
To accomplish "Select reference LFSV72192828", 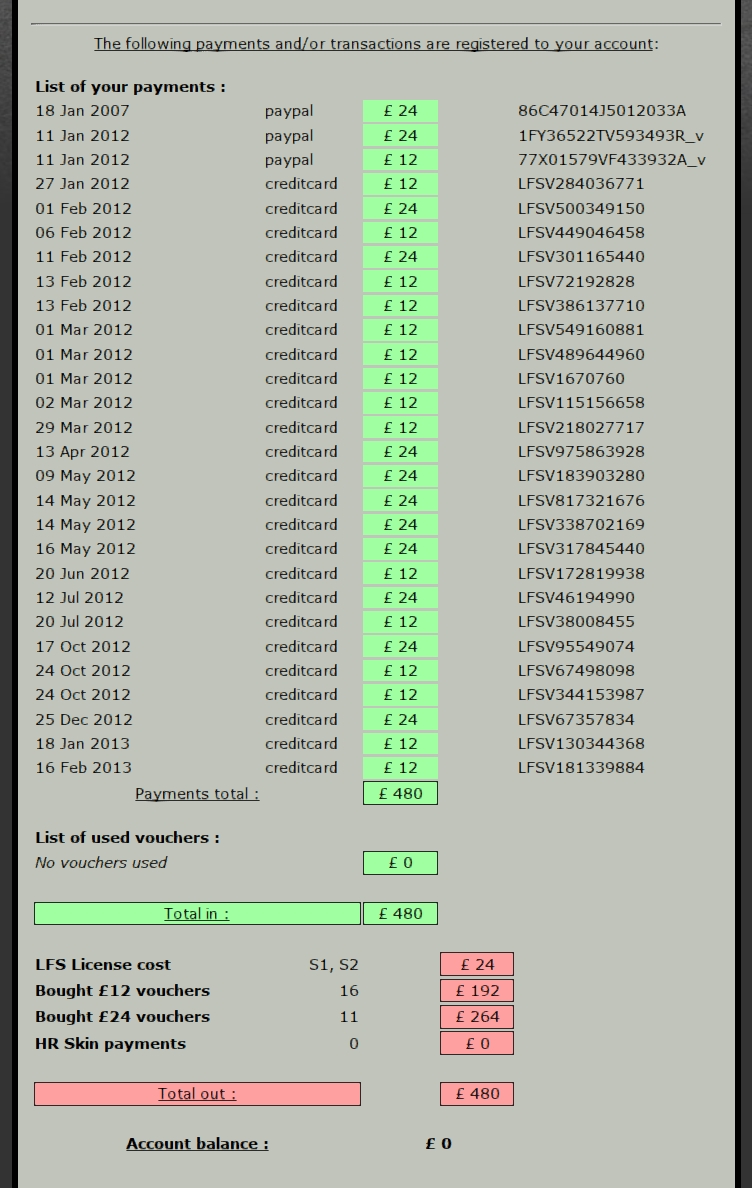I will coord(576,281).
